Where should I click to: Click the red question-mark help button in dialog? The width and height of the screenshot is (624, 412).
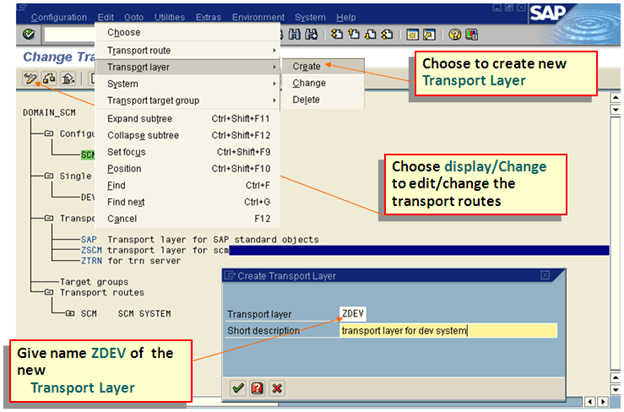257,388
